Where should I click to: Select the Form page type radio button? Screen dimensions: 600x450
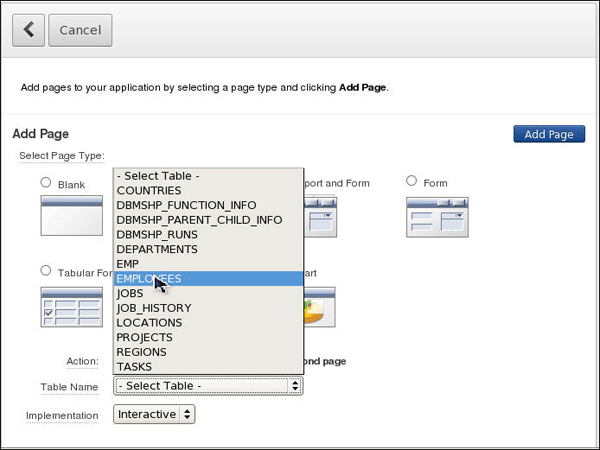coord(411,181)
